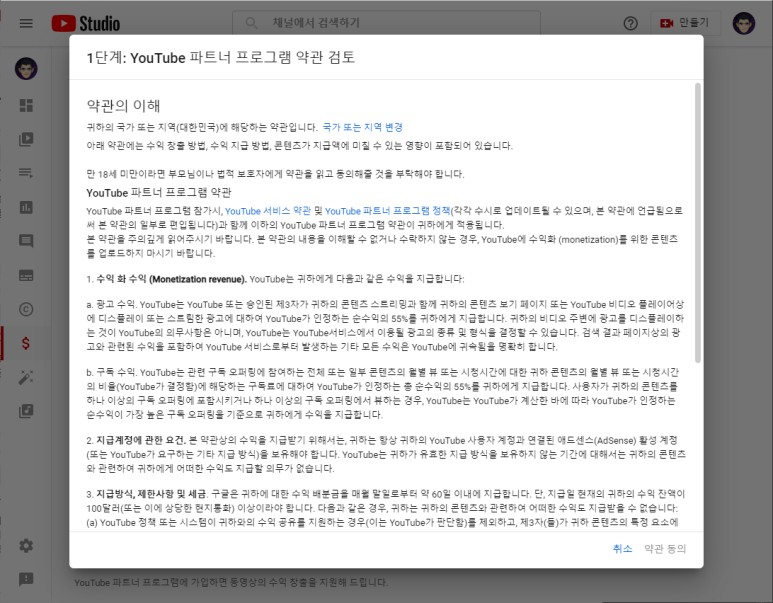Click the YouTube 파트너 프로그램 약관 subheading

tap(159, 192)
